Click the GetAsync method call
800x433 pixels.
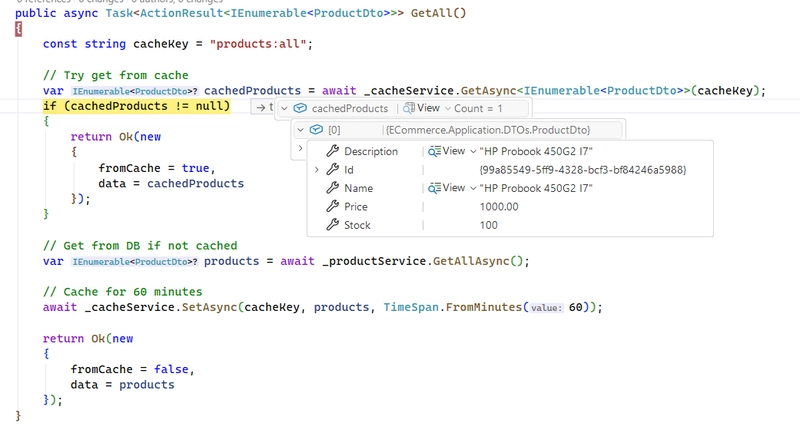(x=489, y=90)
